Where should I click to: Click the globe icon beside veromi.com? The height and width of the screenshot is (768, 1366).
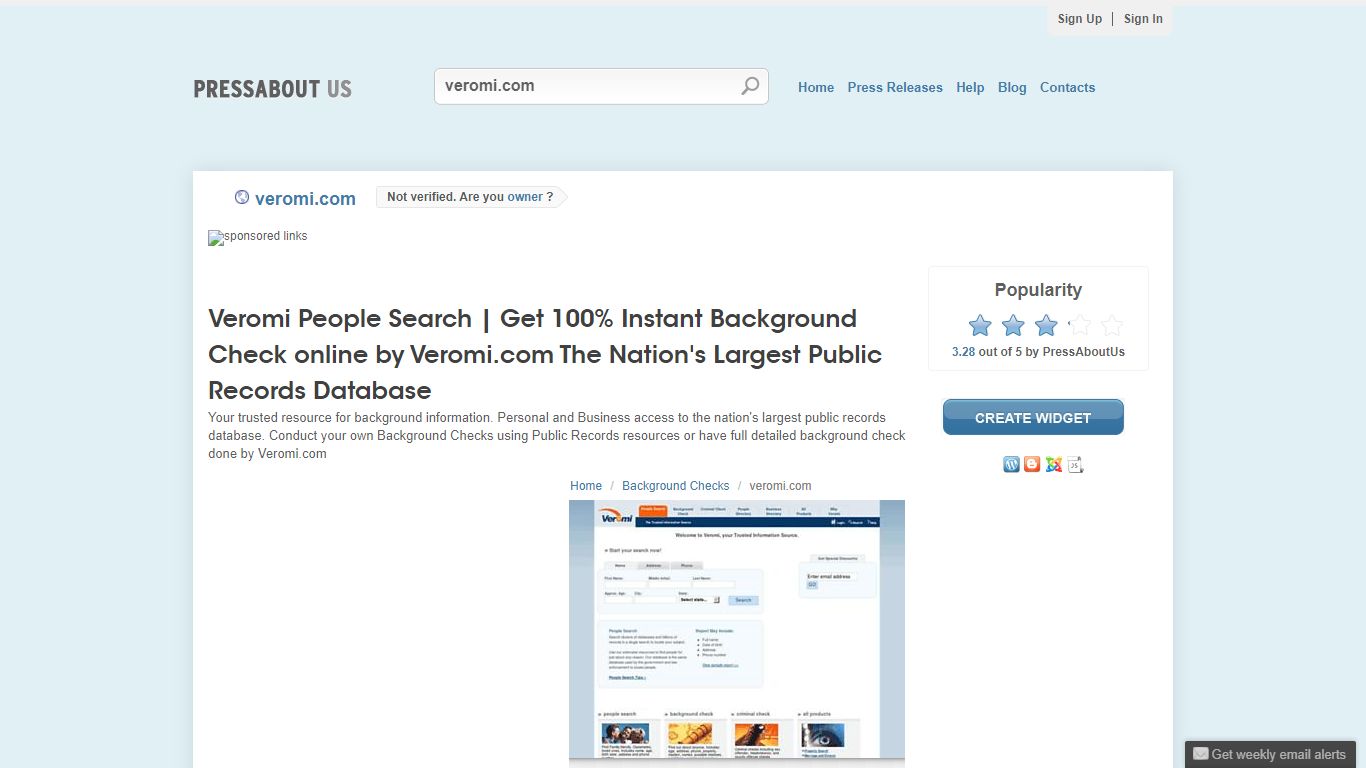(x=242, y=197)
